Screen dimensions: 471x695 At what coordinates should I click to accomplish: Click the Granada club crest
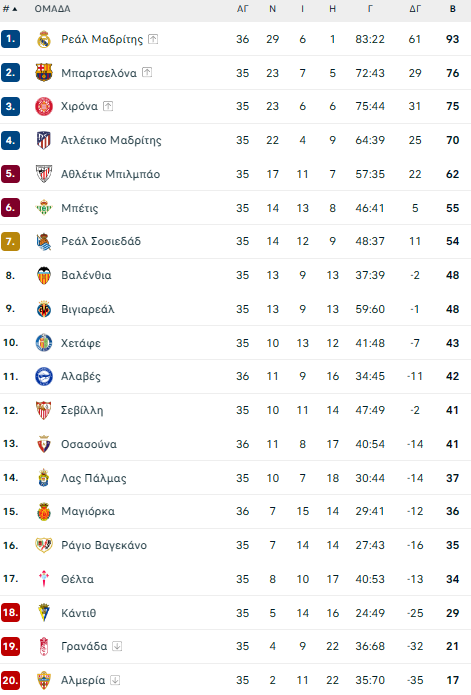(44, 646)
